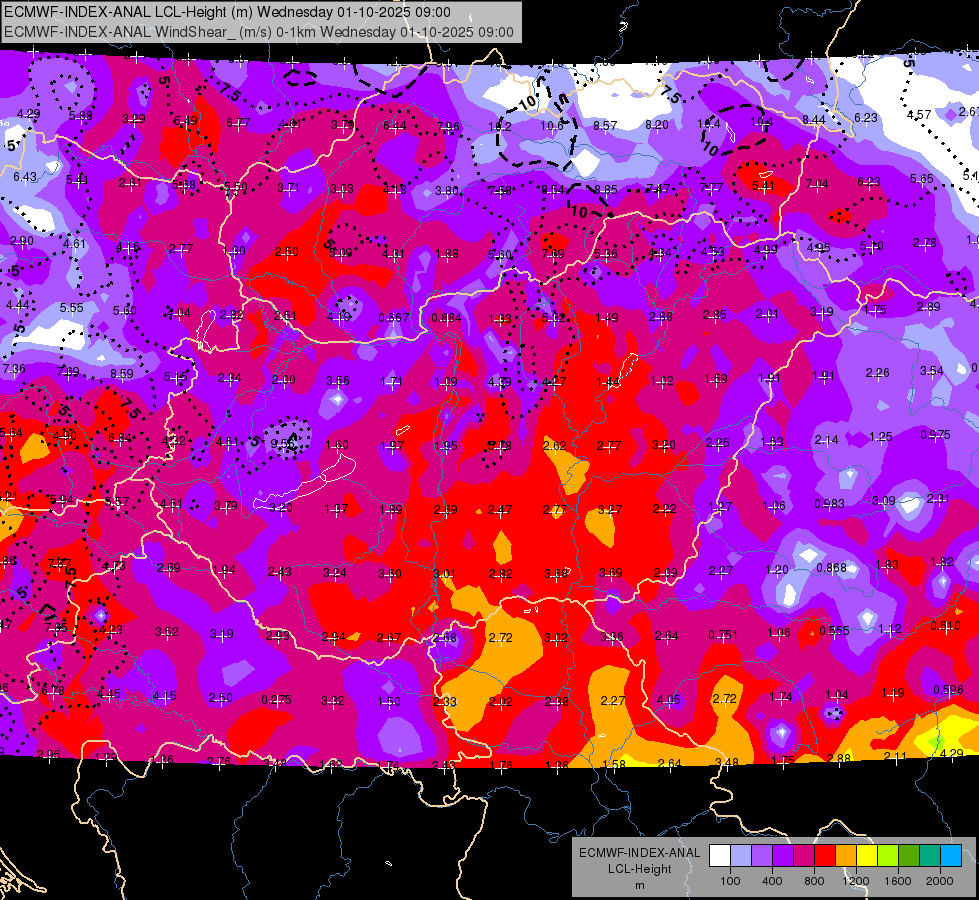Click the grid value 0.868
Viewport: 979px width, 900px height.
[832, 567]
